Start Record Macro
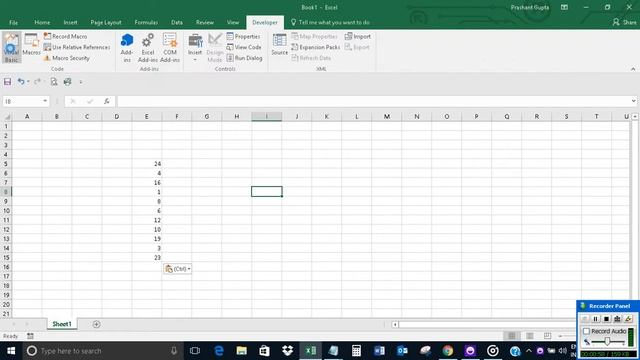 pyautogui.click(x=65, y=36)
